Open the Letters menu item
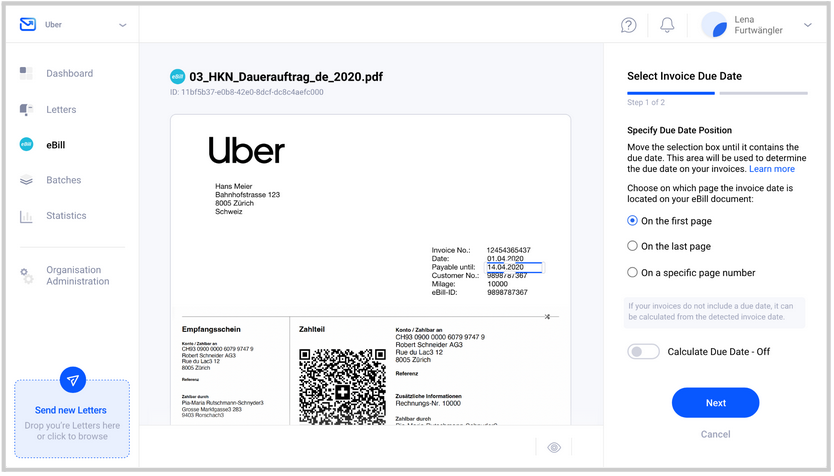Viewport: 834px width, 476px height. 61,110
